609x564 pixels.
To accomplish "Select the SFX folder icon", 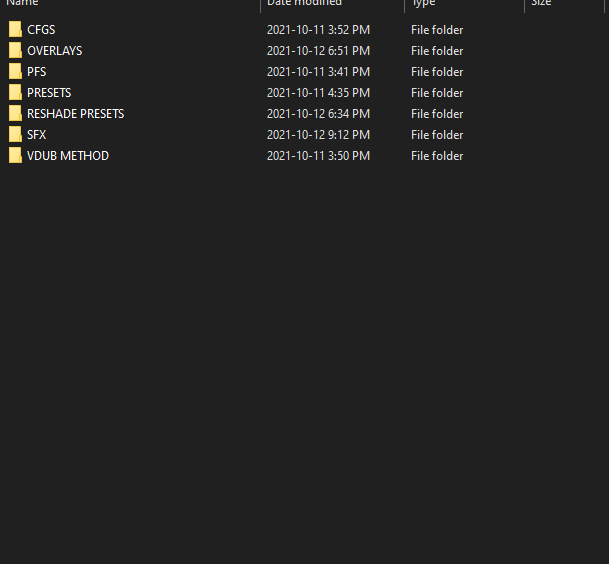I will click(15, 135).
